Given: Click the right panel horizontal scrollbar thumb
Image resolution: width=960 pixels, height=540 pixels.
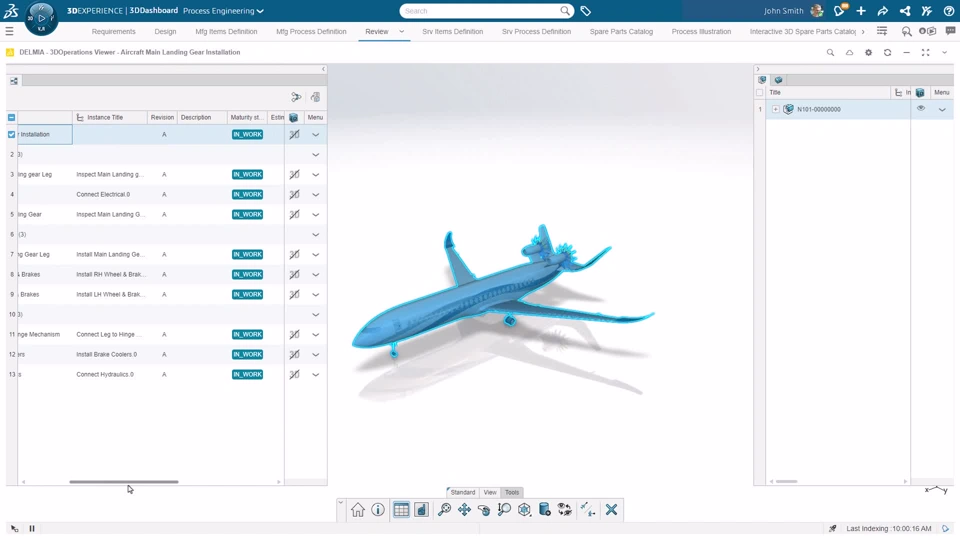Looking at the screenshot, I should click(787, 482).
